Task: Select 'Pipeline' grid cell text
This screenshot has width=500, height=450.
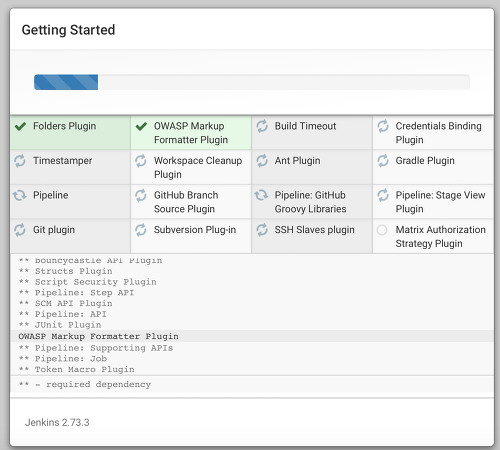Action: 51,195
